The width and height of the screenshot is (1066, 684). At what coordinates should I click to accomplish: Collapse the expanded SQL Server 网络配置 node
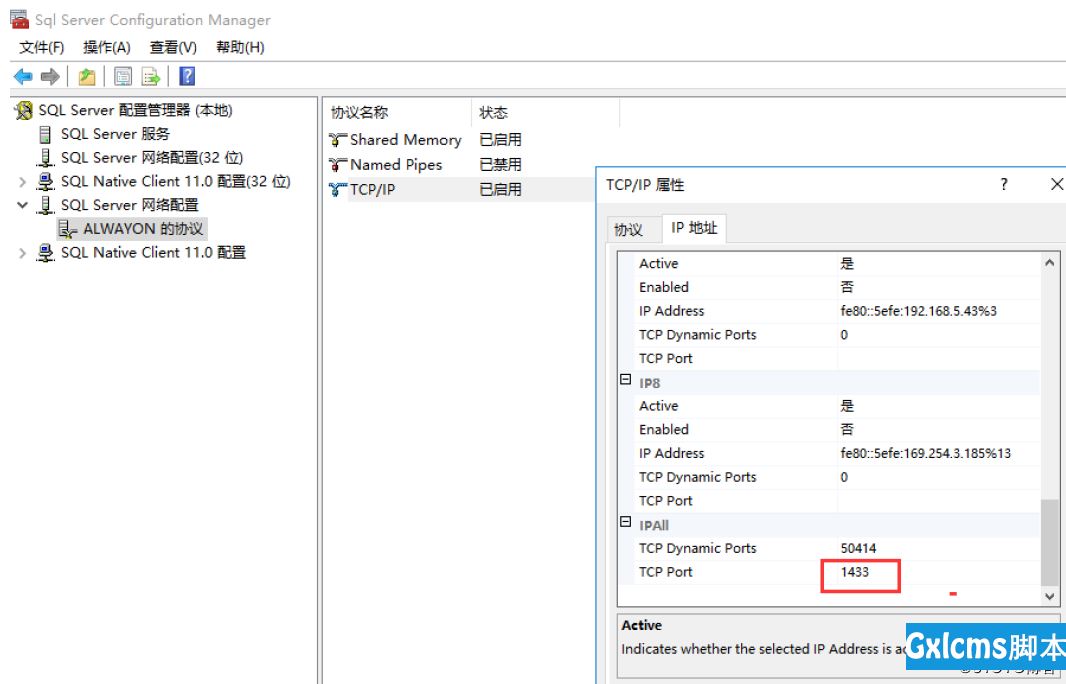tap(22, 205)
